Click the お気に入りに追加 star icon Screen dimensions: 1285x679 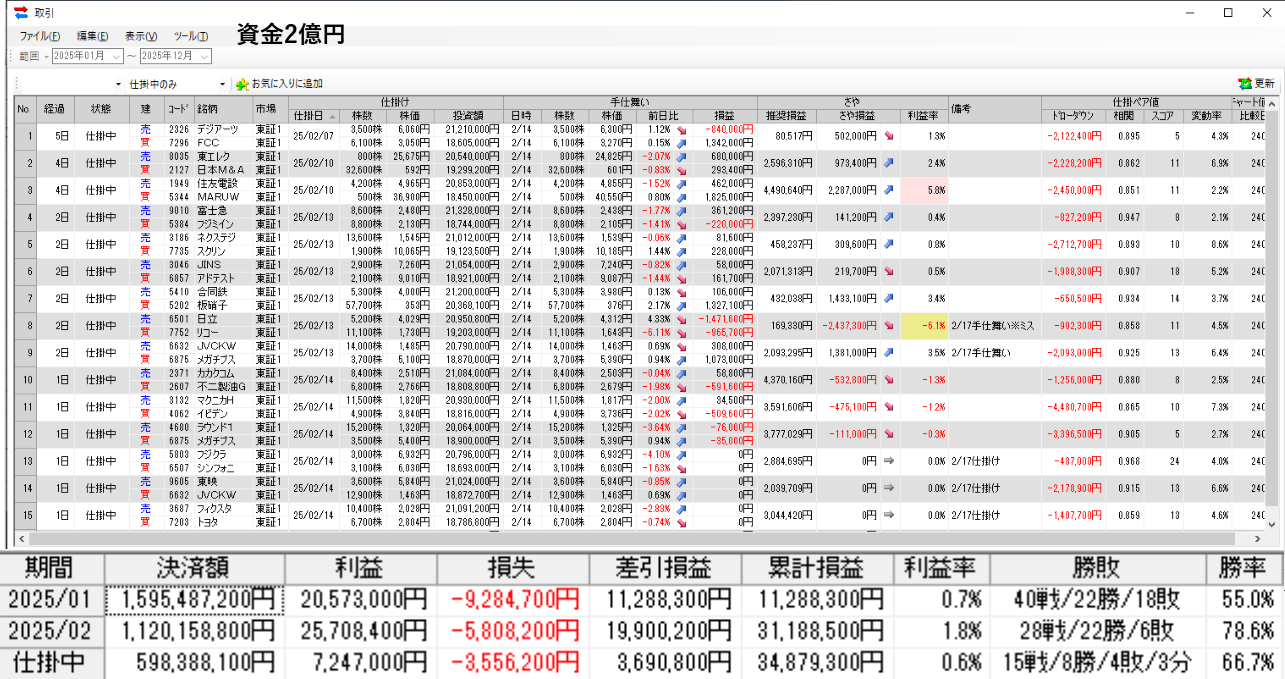click(241, 84)
